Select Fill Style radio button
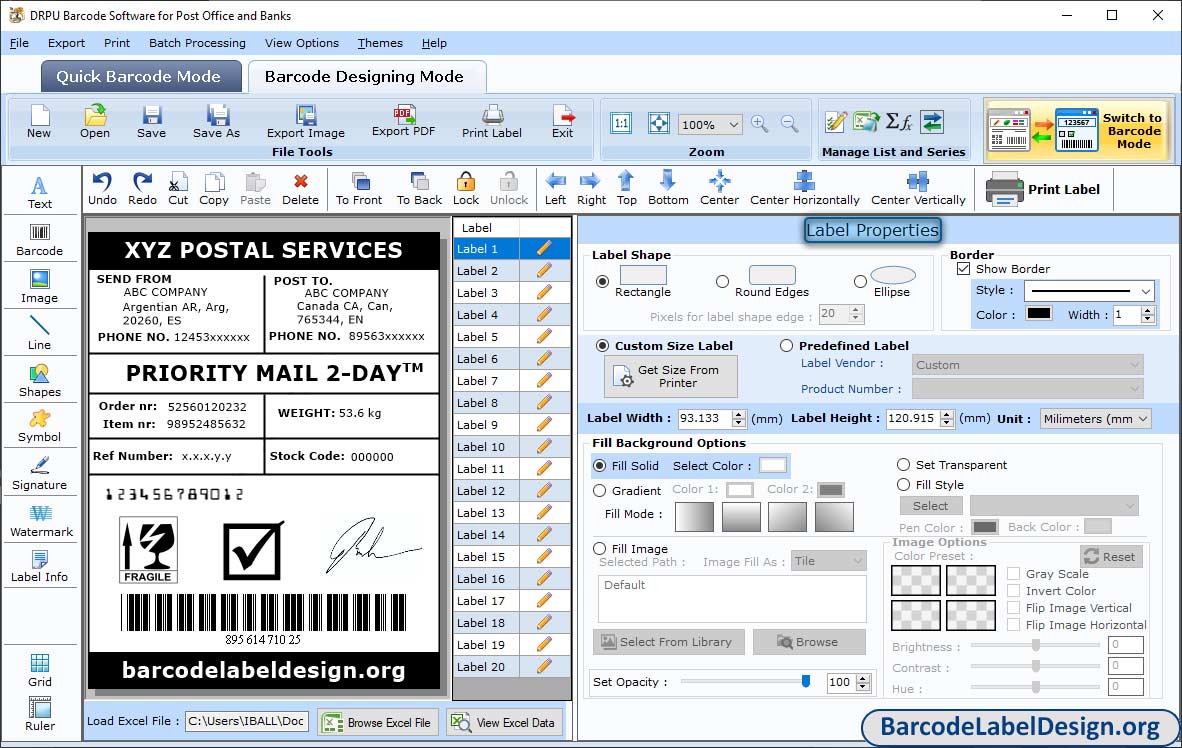1182x748 pixels. point(903,485)
